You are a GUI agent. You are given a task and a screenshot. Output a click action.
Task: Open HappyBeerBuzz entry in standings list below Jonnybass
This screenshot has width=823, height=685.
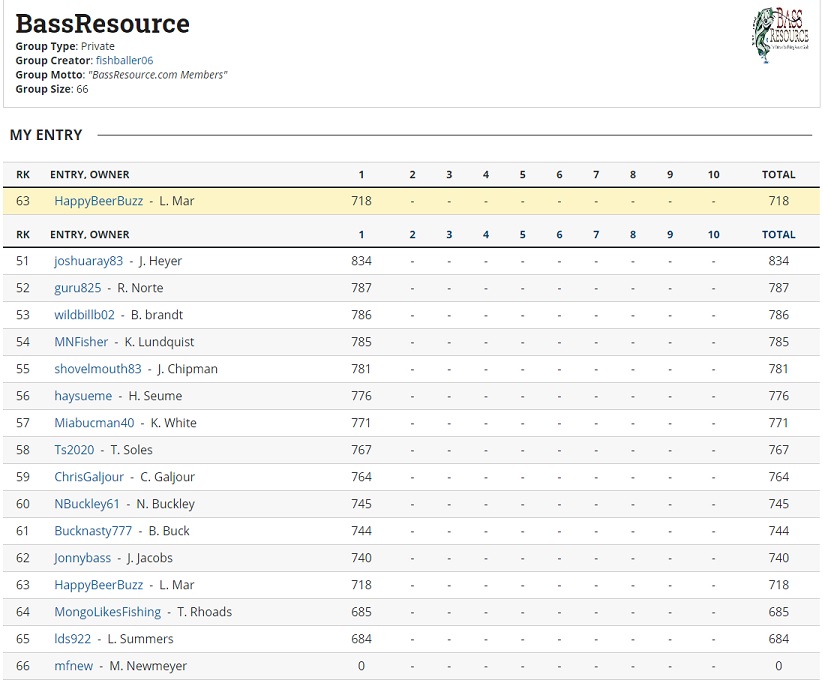pyautogui.click(x=99, y=585)
